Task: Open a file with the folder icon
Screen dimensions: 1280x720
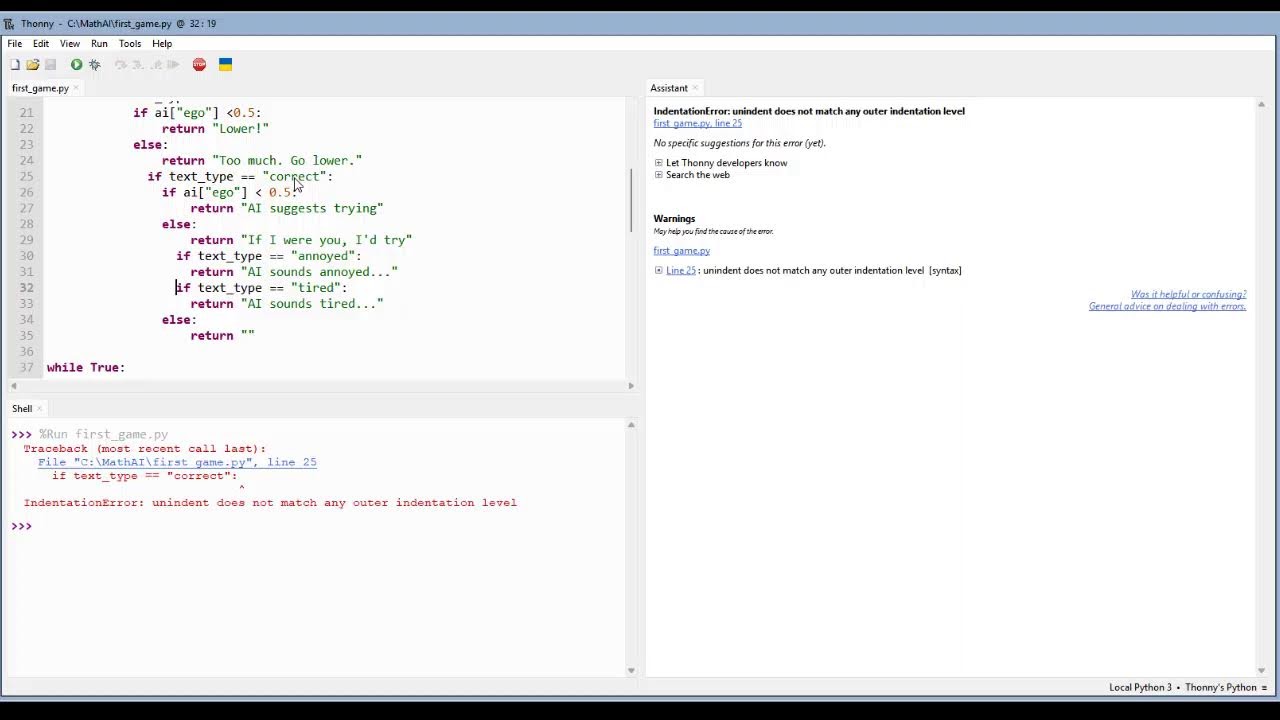Action: pos(32,65)
